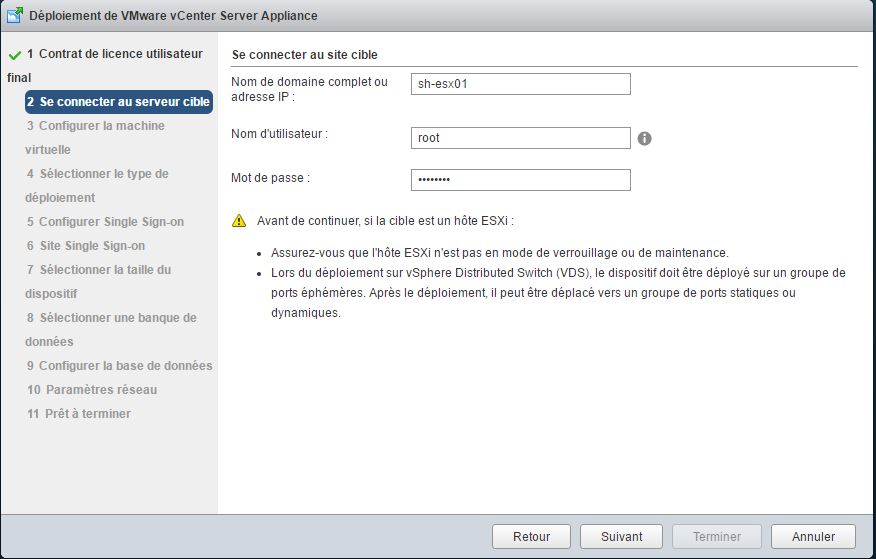Click the bullet about mode de verrouillage
The height and width of the screenshot is (559, 876).
tap(499, 253)
